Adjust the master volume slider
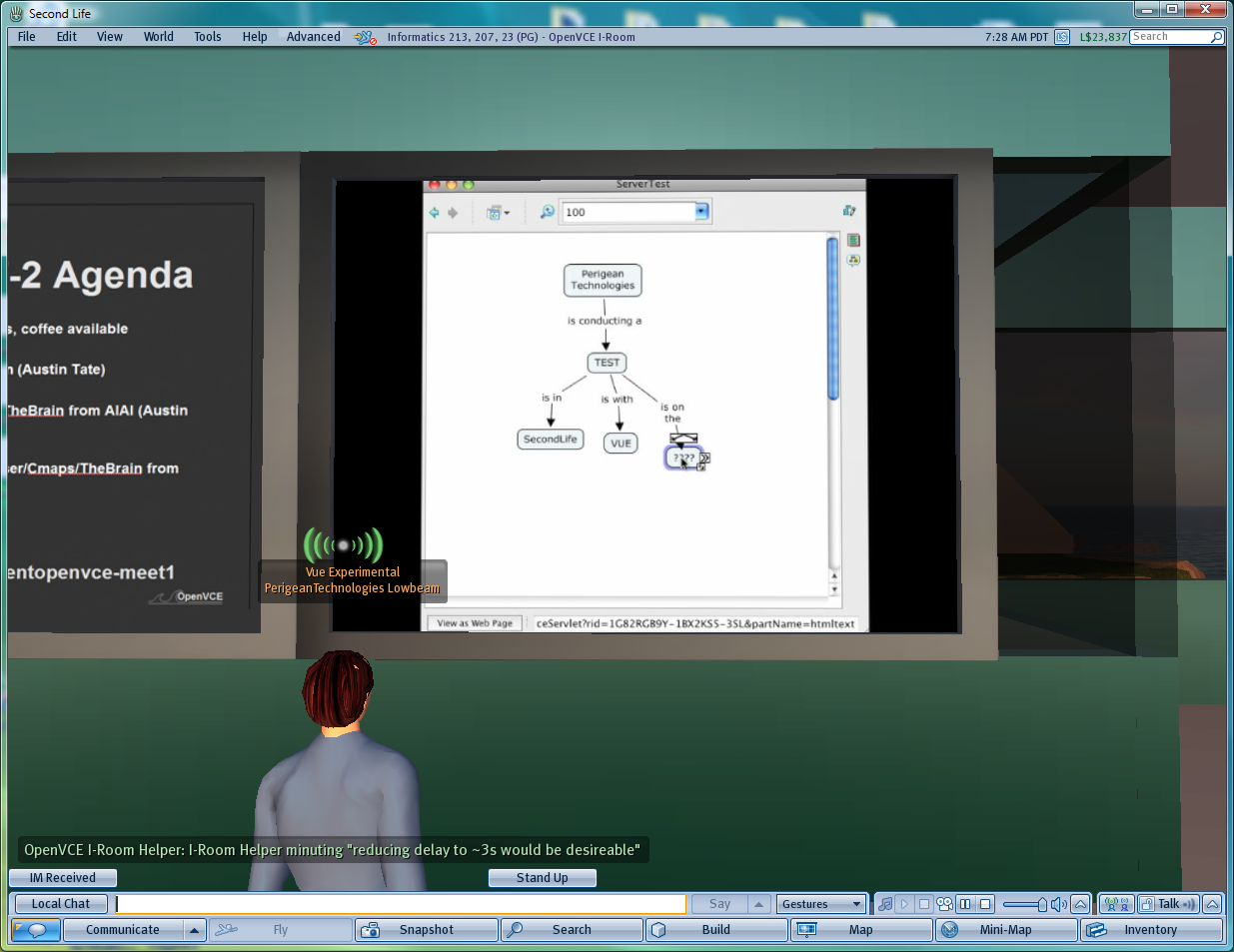Image resolution: width=1234 pixels, height=952 pixels. (1025, 904)
